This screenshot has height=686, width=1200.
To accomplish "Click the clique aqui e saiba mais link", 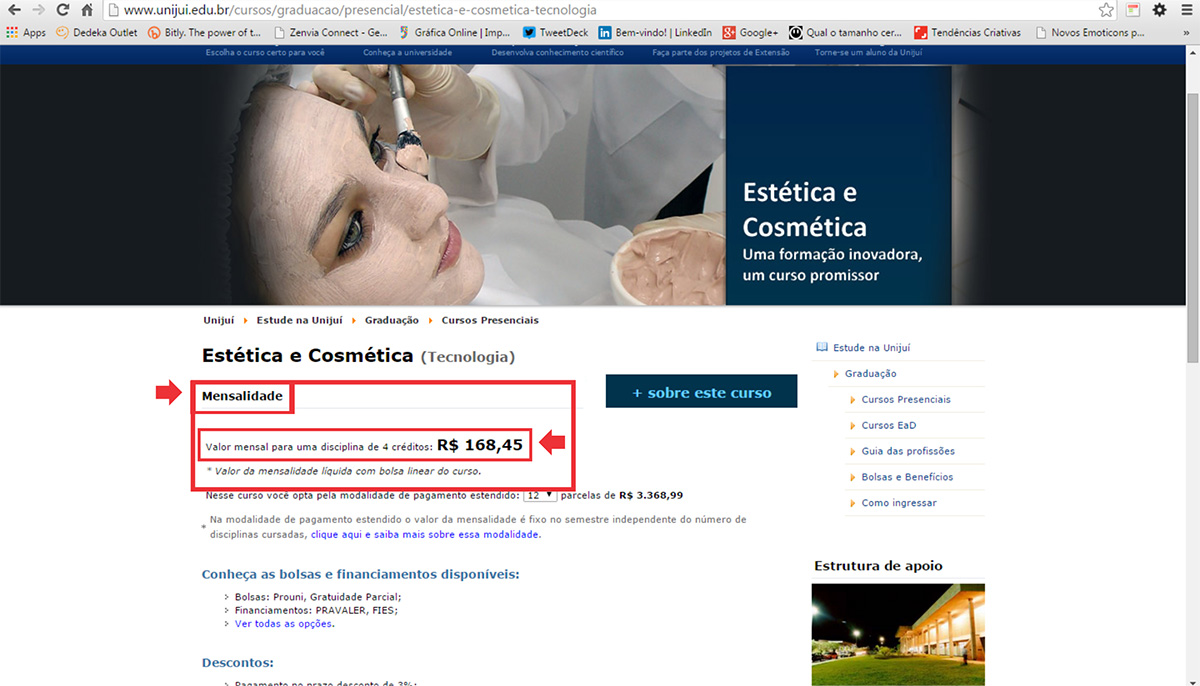I will point(418,534).
